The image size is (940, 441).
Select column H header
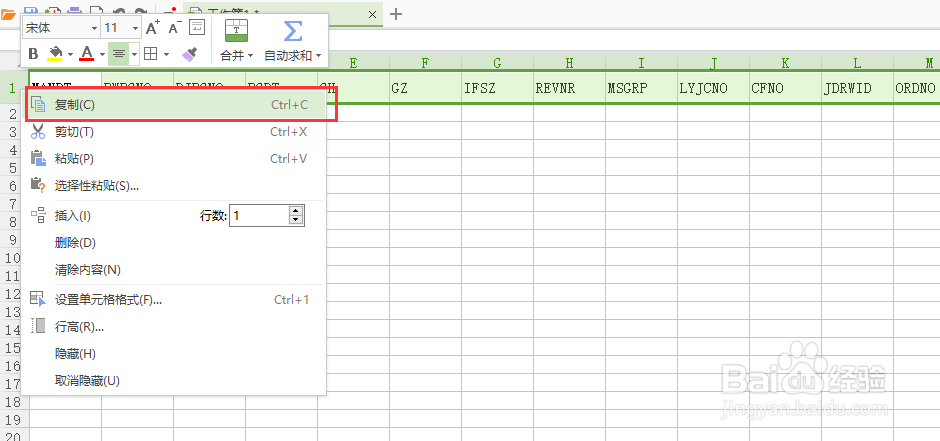(570, 62)
